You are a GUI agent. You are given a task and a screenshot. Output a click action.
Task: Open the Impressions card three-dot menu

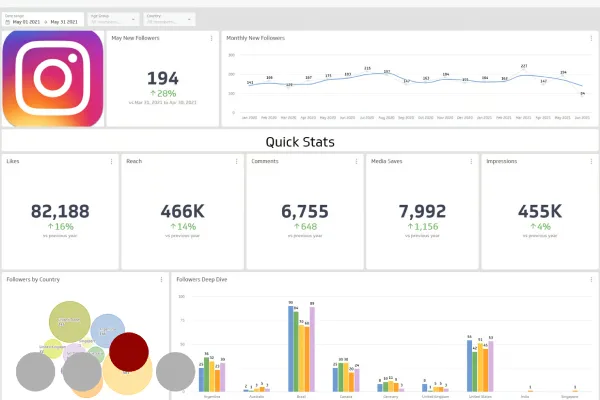[x=591, y=162]
